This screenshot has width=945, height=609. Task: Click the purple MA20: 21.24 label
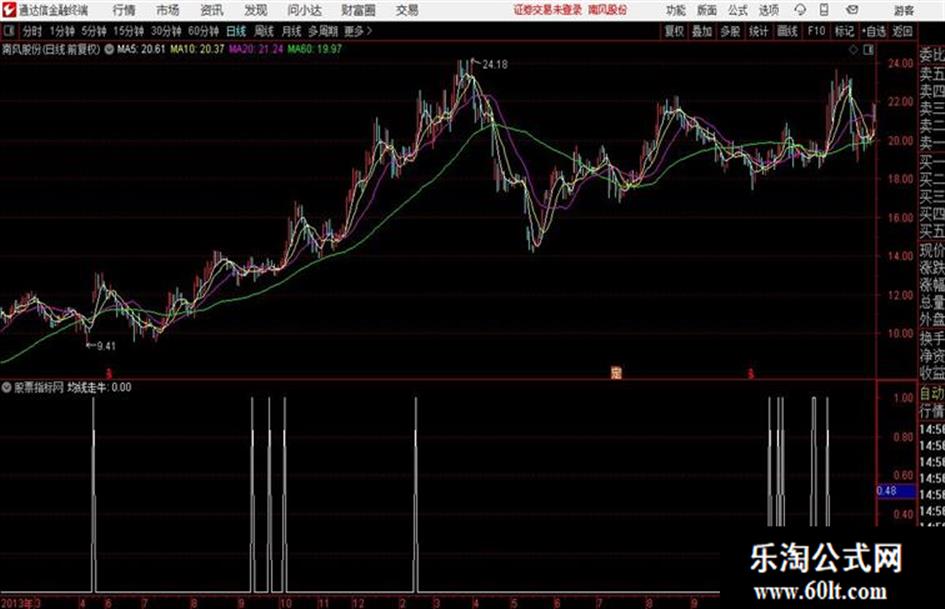[256, 49]
